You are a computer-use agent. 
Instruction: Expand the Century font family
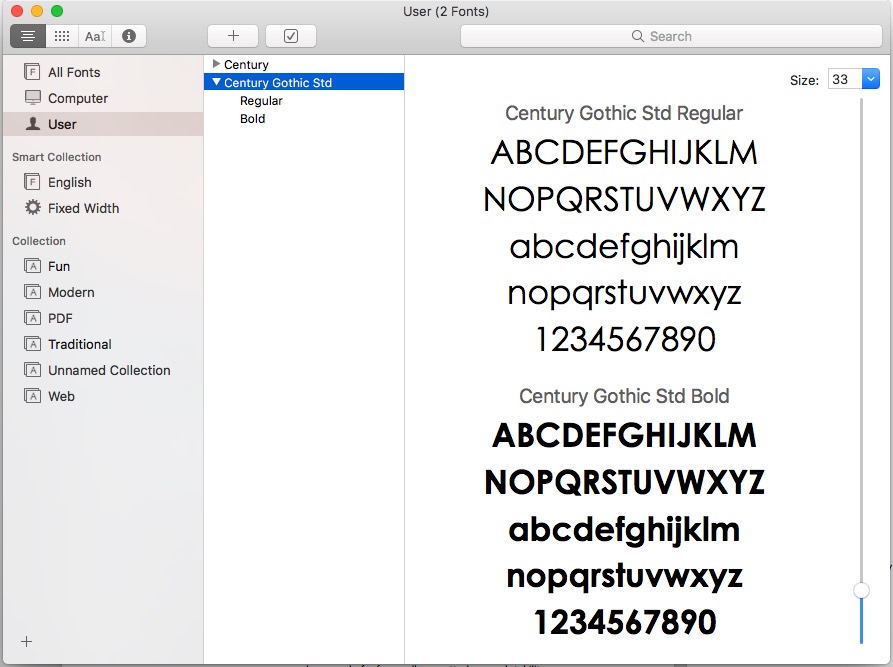(216, 64)
